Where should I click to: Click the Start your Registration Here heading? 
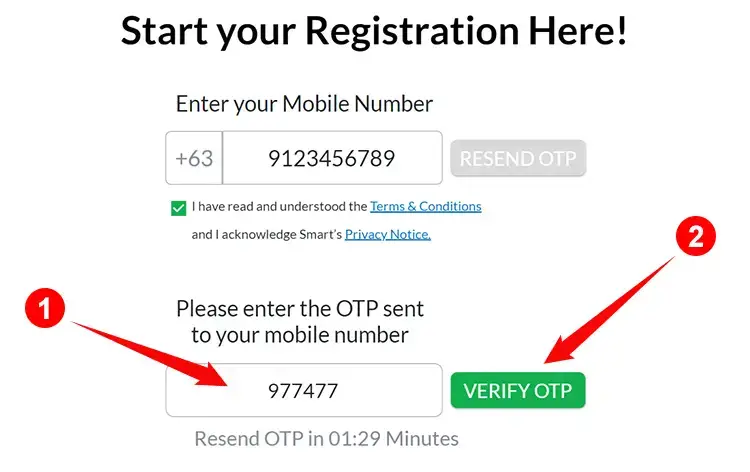click(x=374, y=31)
